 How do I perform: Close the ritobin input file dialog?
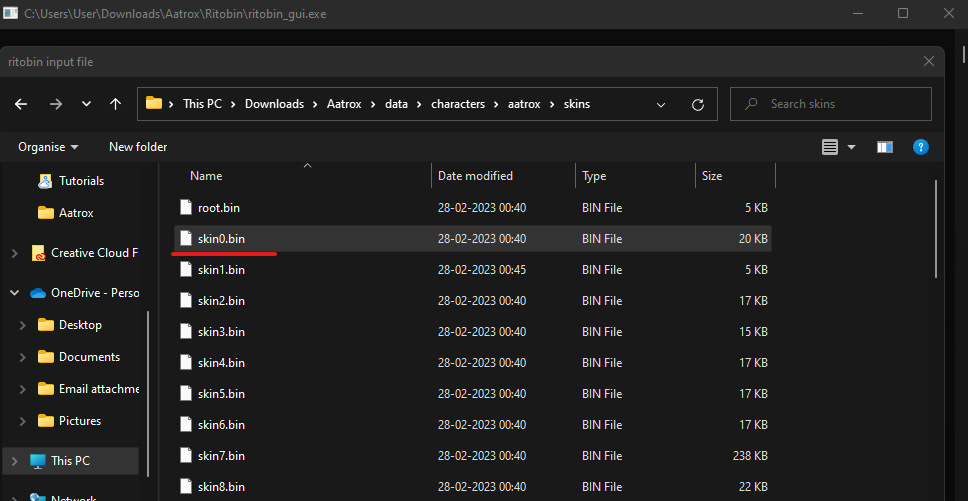click(x=928, y=61)
